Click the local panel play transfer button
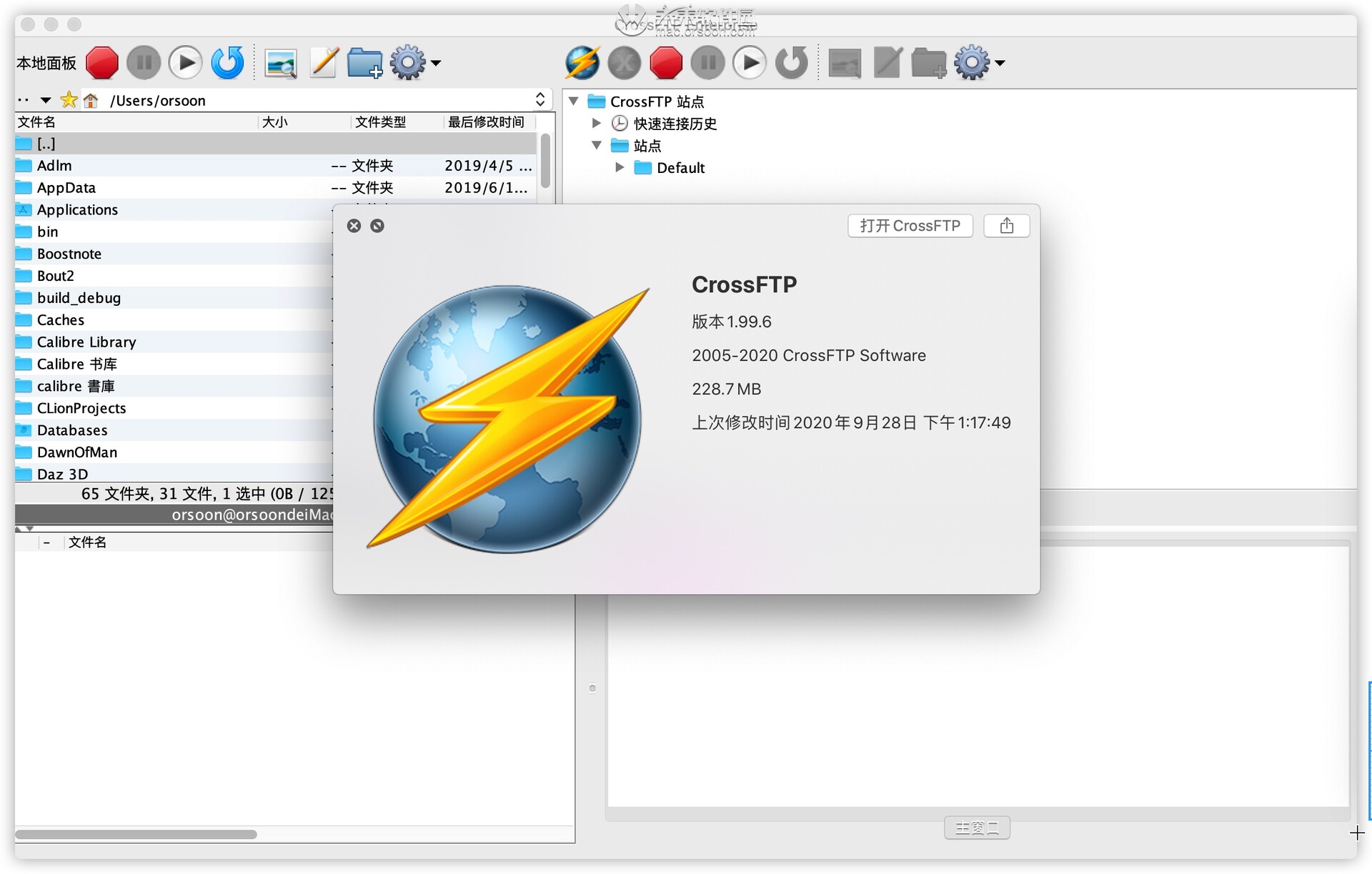Image resolution: width=1372 pixels, height=874 pixels. tap(185, 63)
